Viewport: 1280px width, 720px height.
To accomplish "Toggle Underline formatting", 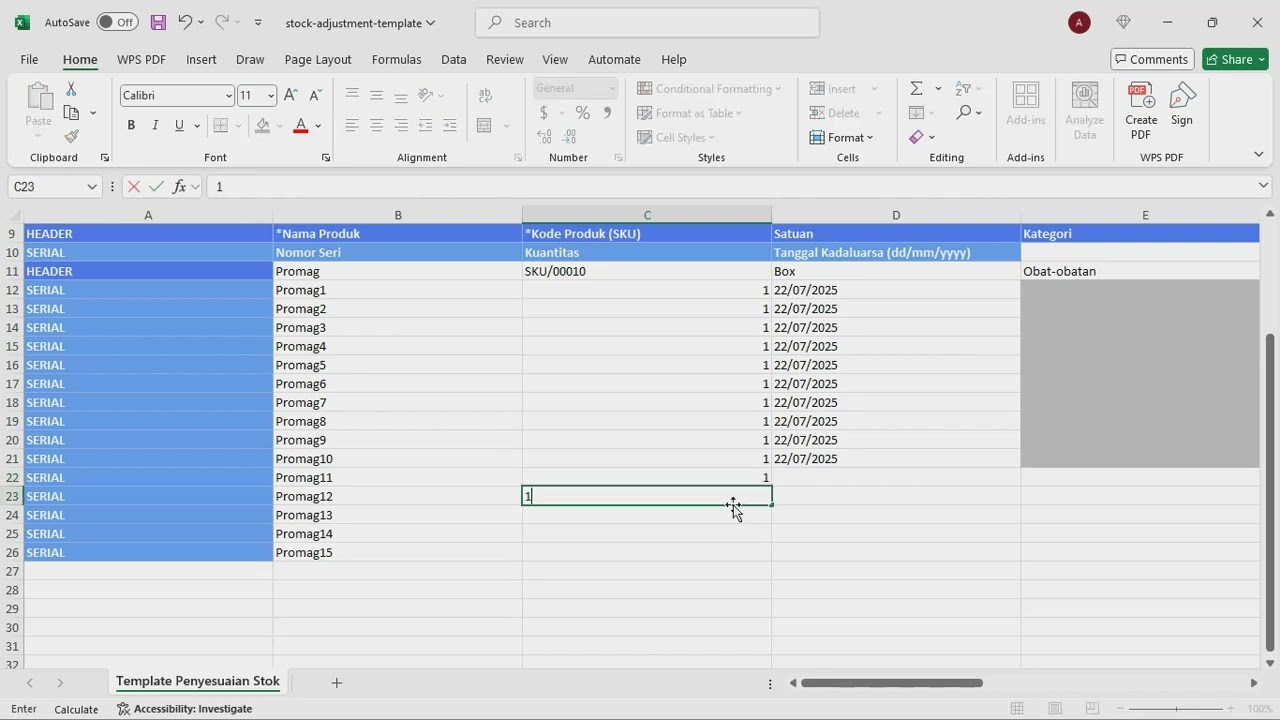I will pos(179,125).
